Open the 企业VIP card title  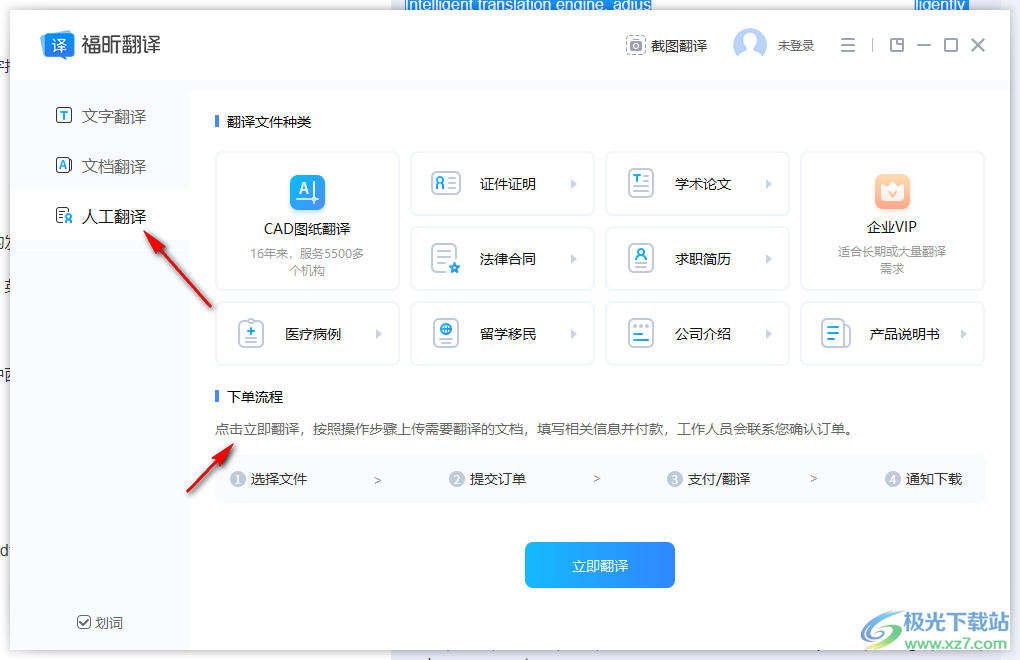pos(892,227)
